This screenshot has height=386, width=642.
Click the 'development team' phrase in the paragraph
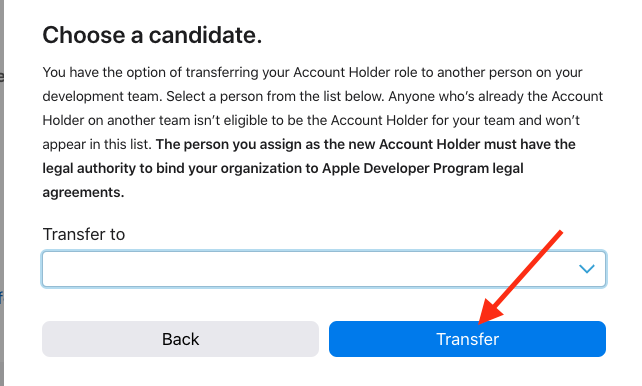tap(101, 97)
